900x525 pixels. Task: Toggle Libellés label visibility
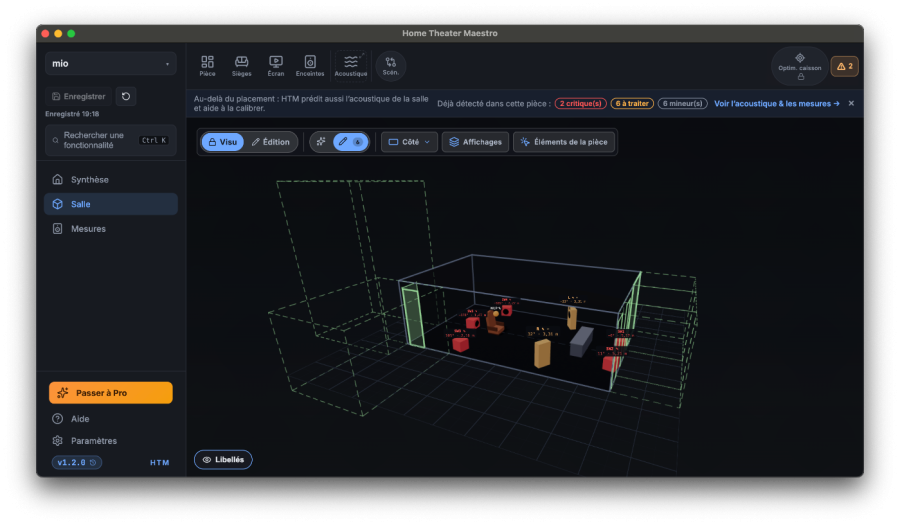click(x=223, y=460)
